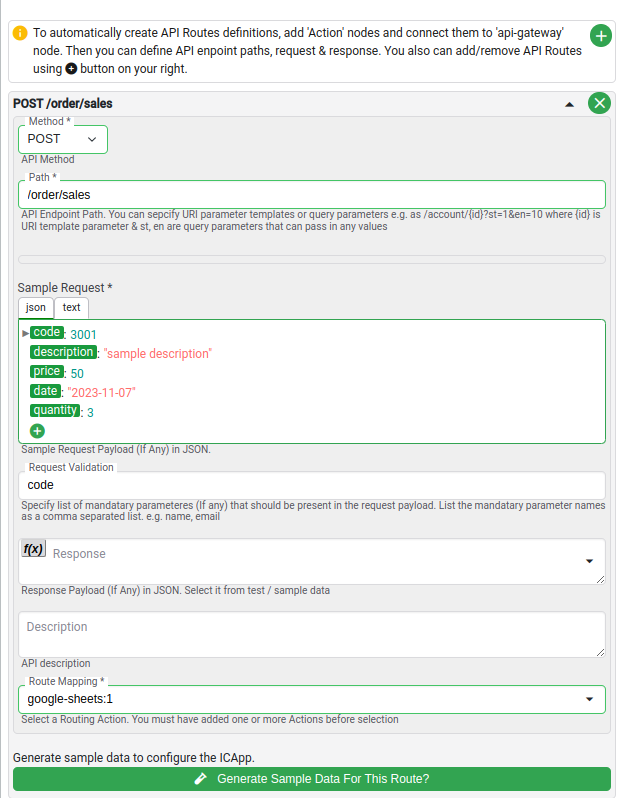This screenshot has width=618, height=798.
Task: Collapse the POST /order/sales section arrow
Action: tap(570, 104)
